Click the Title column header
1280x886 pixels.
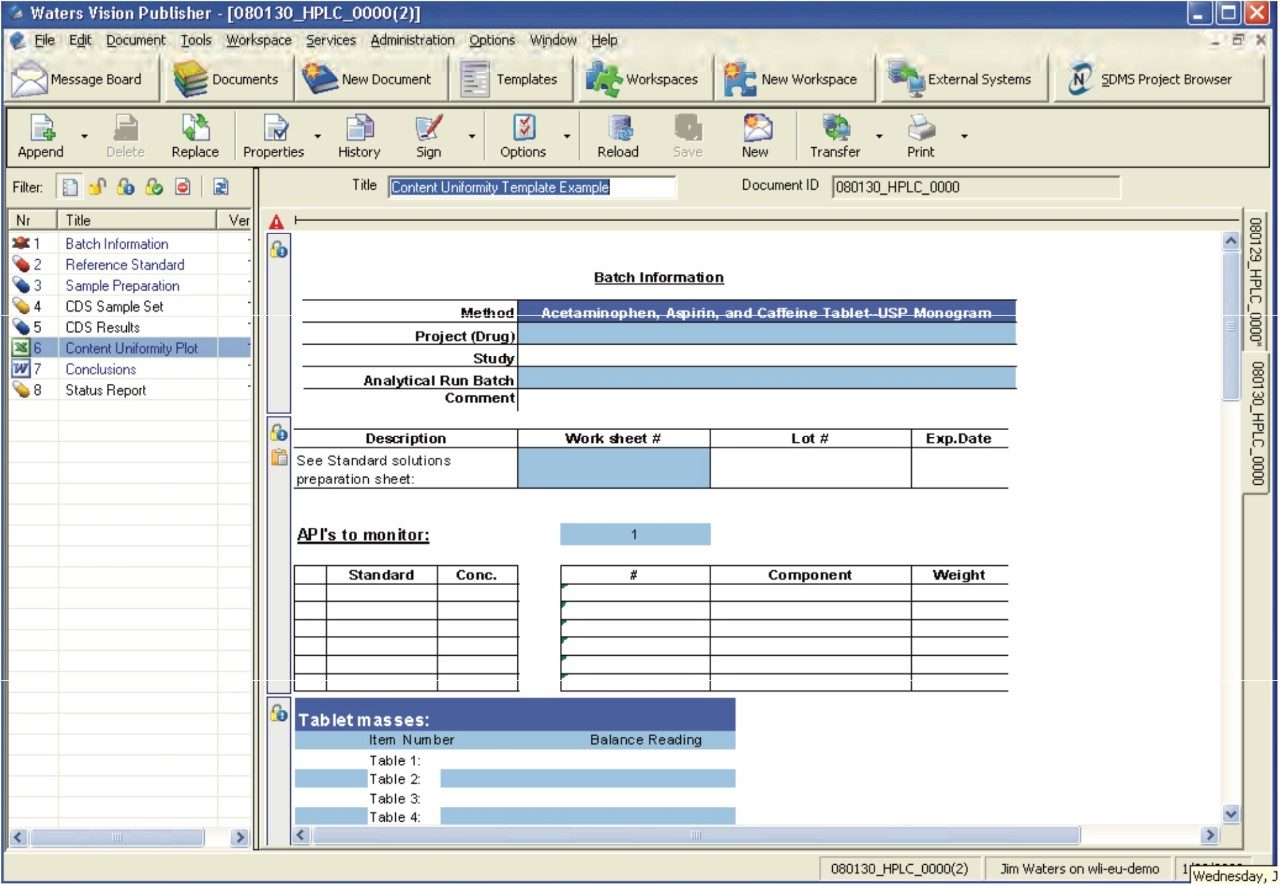click(x=138, y=220)
